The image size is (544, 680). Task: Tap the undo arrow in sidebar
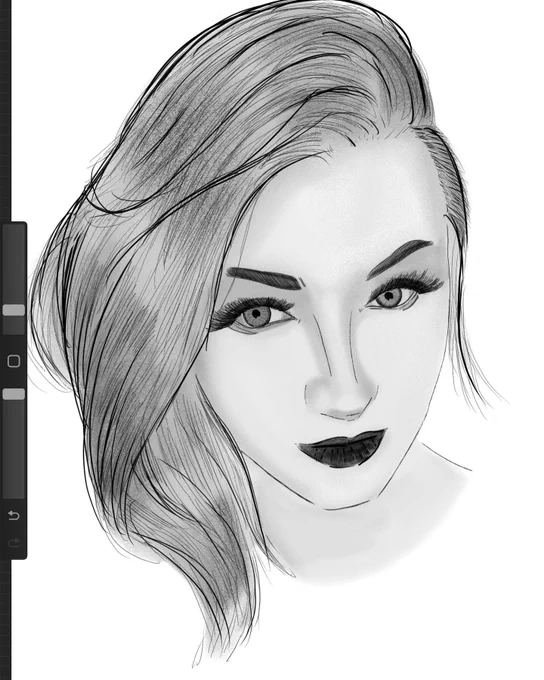coord(14,515)
